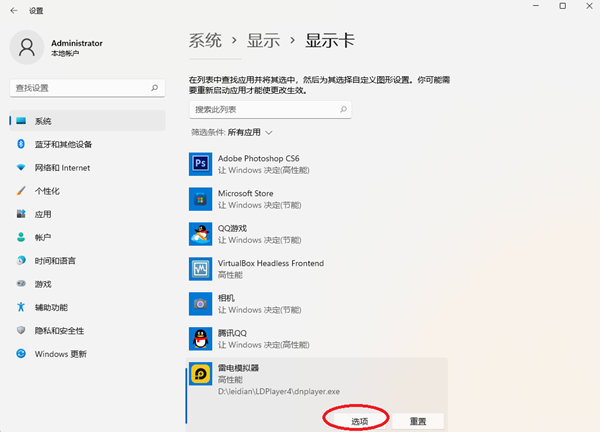Go to 时间和语言 settings page
The height and width of the screenshot is (432, 600).
point(88,260)
